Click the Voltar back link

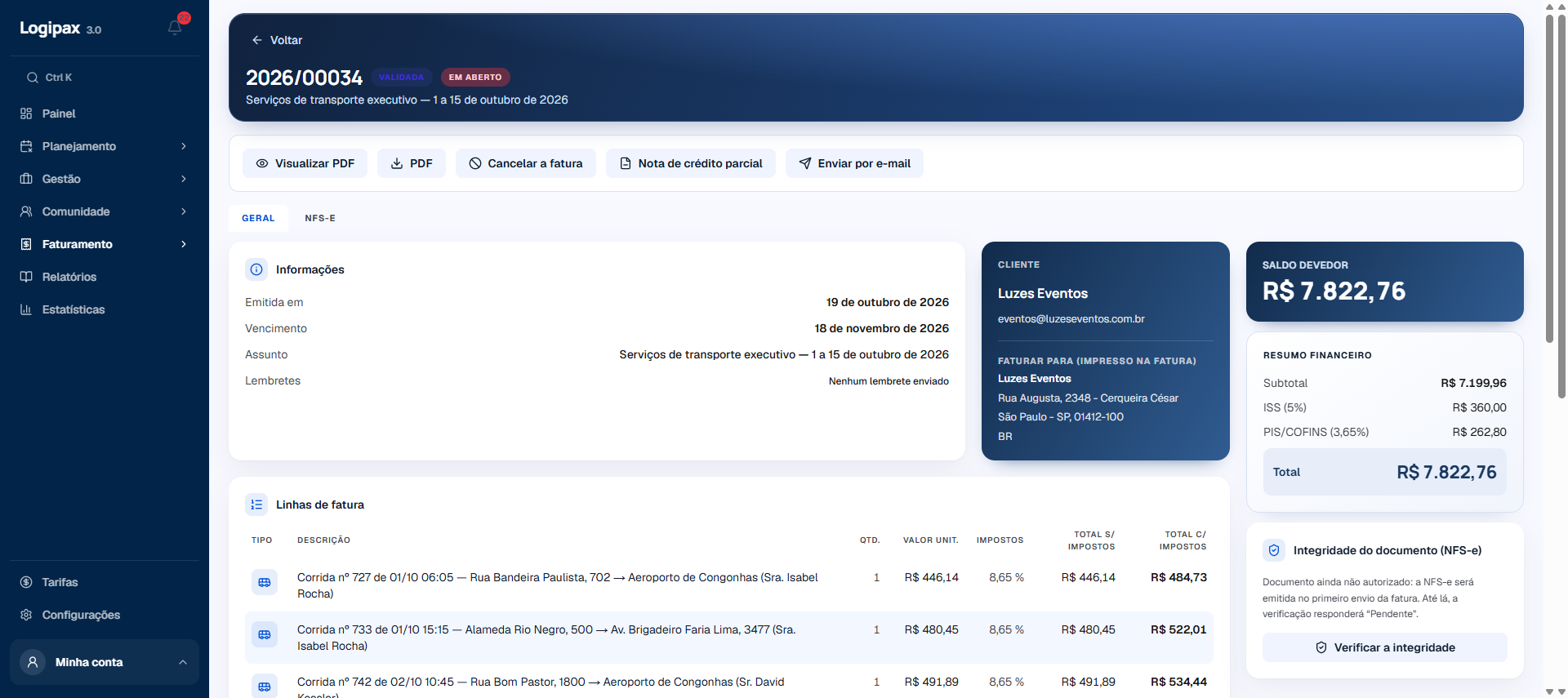pos(277,40)
